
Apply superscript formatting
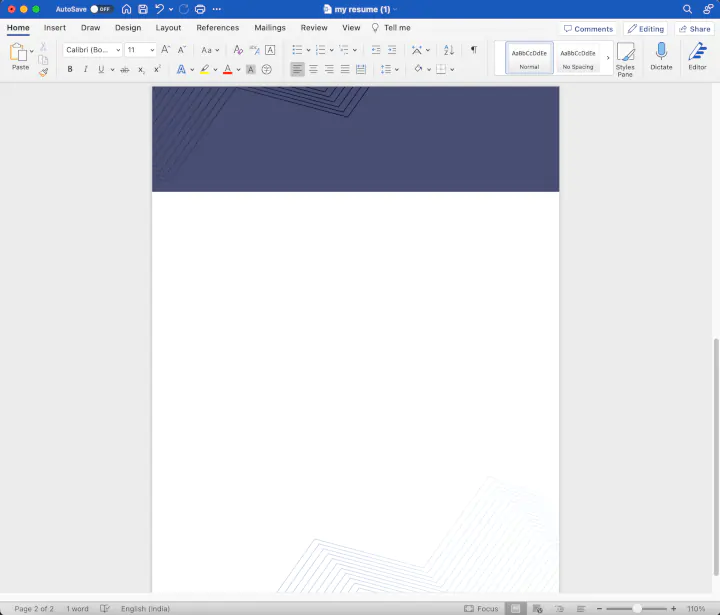[x=157, y=69]
